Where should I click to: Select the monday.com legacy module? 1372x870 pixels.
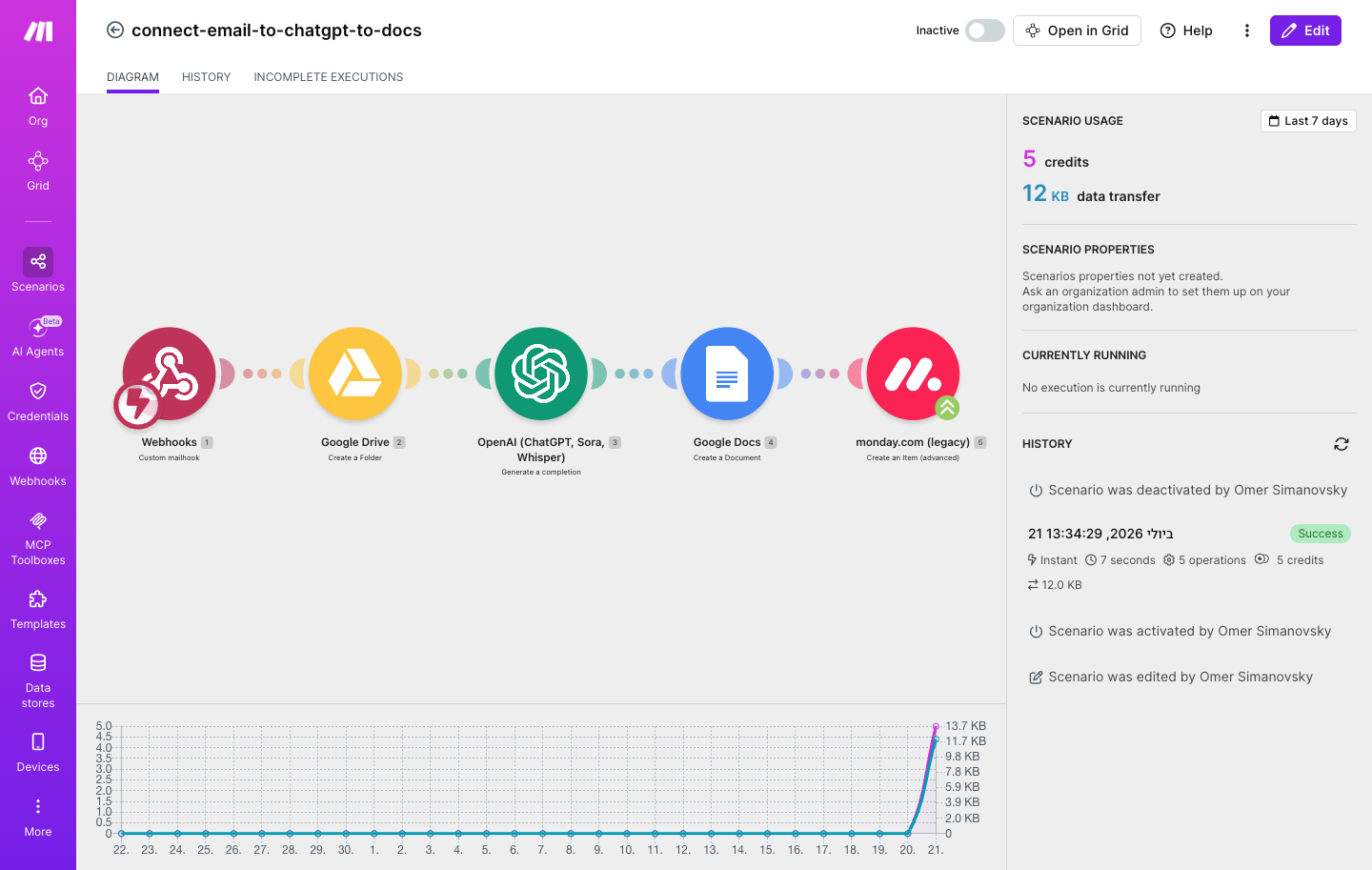[913, 374]
